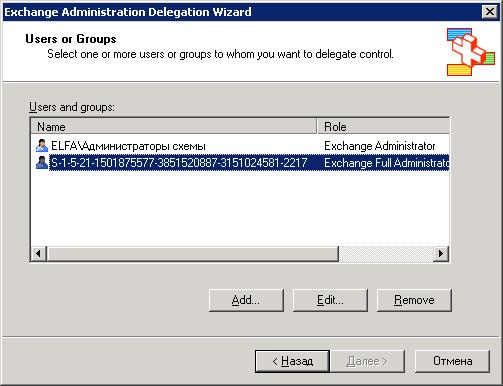Screen dimensions: 503x386
Task: Click the Edit... button
Action: click(330, 300)
